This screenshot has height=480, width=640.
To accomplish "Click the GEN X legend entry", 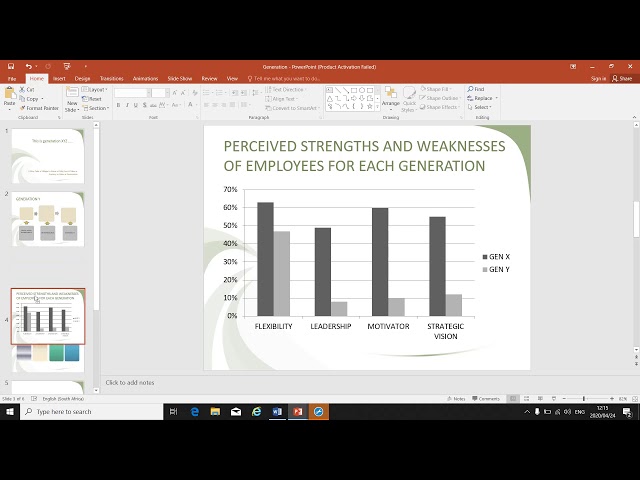I will pyautogui.click(x=496, y=257).
